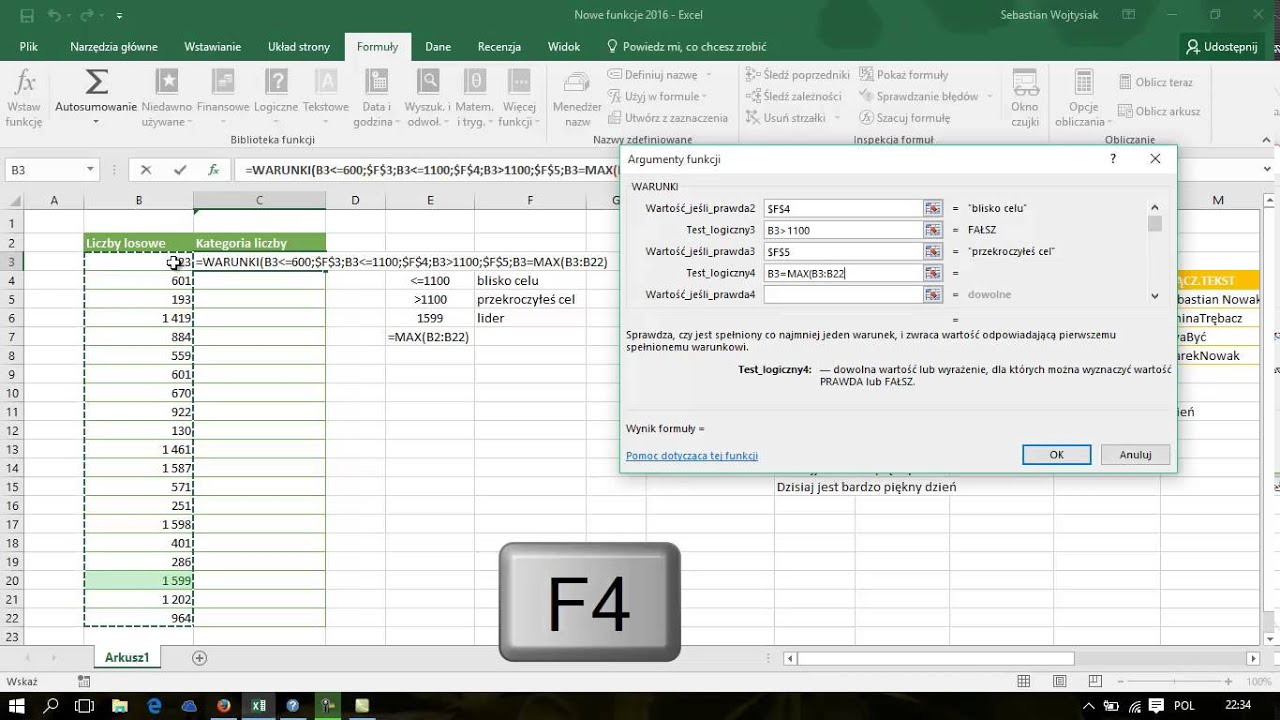This screenshot has width=1280, height=720.
Task: Open the Tekstowe functions icon
Action: click(326, 82)
